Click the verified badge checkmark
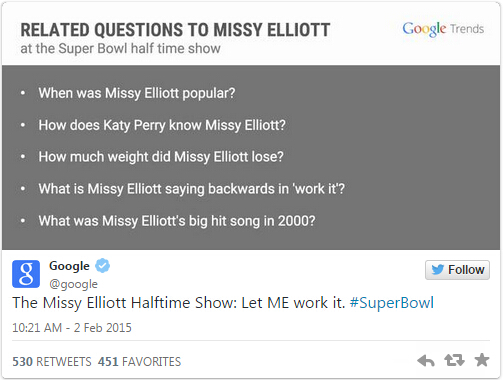Viewport: 503px width, 380px height. click(102, 266)
